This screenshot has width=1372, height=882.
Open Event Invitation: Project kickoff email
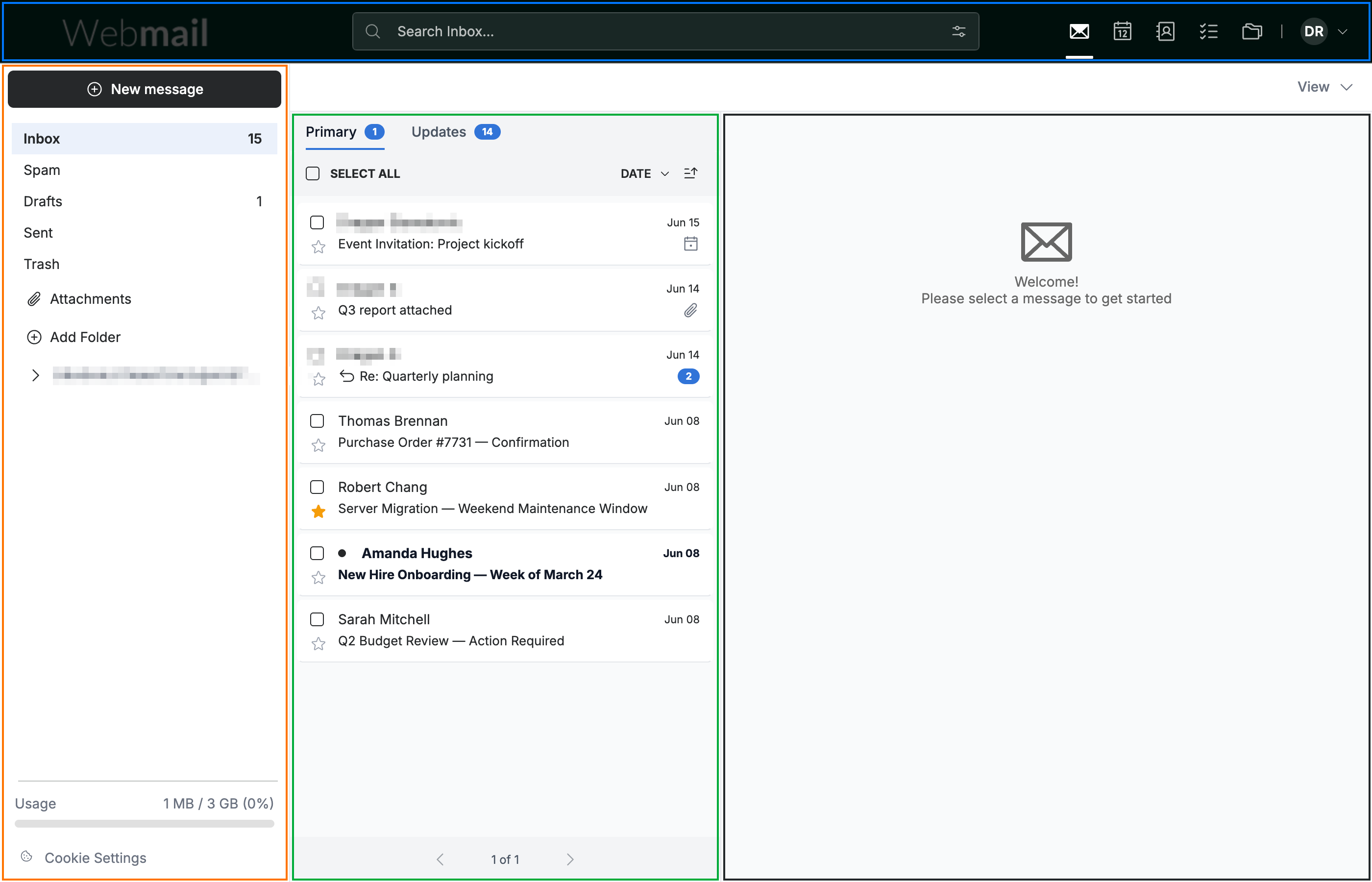(505, 234)
